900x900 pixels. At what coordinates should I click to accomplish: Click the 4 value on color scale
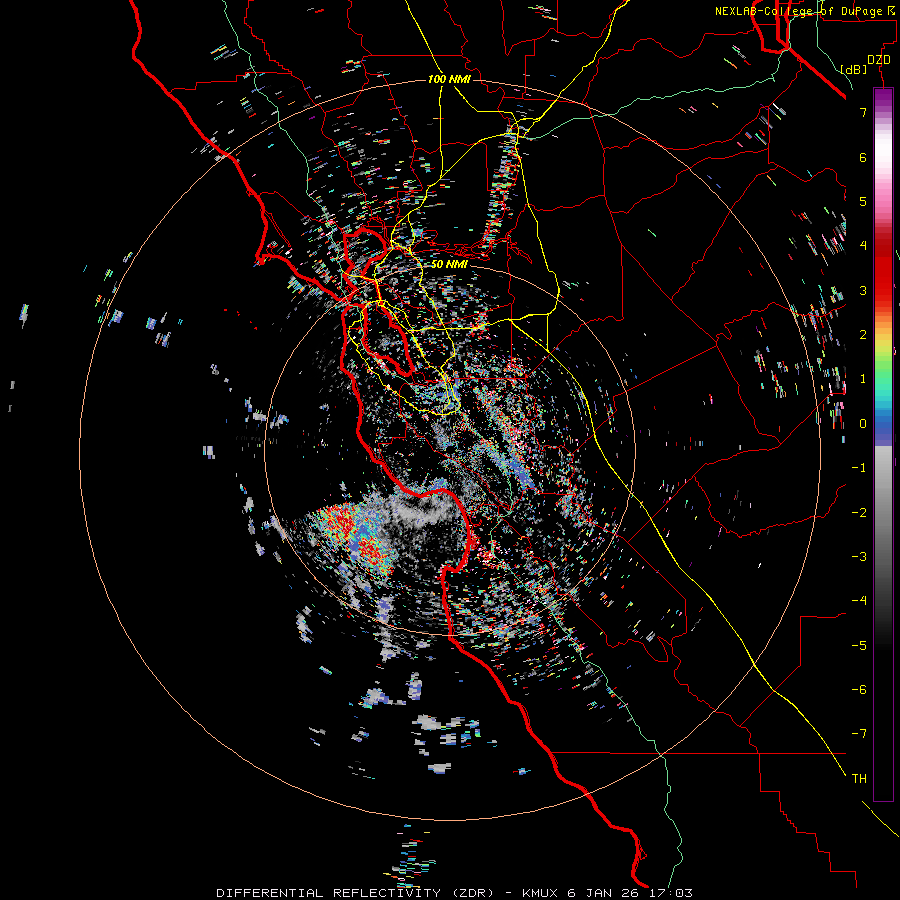tap(863, 246)
